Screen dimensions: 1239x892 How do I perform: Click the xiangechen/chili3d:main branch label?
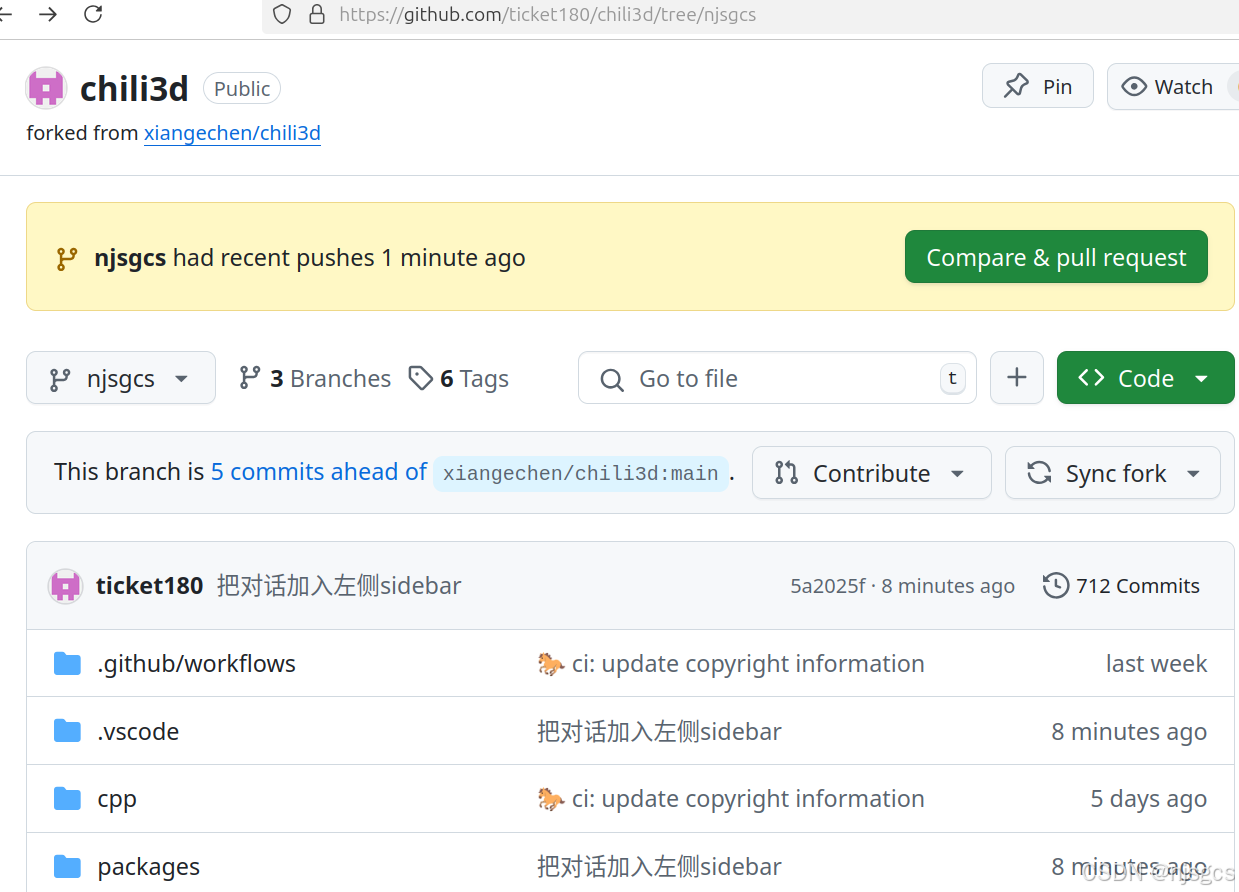pyautogui.click(x=580, y=473)
